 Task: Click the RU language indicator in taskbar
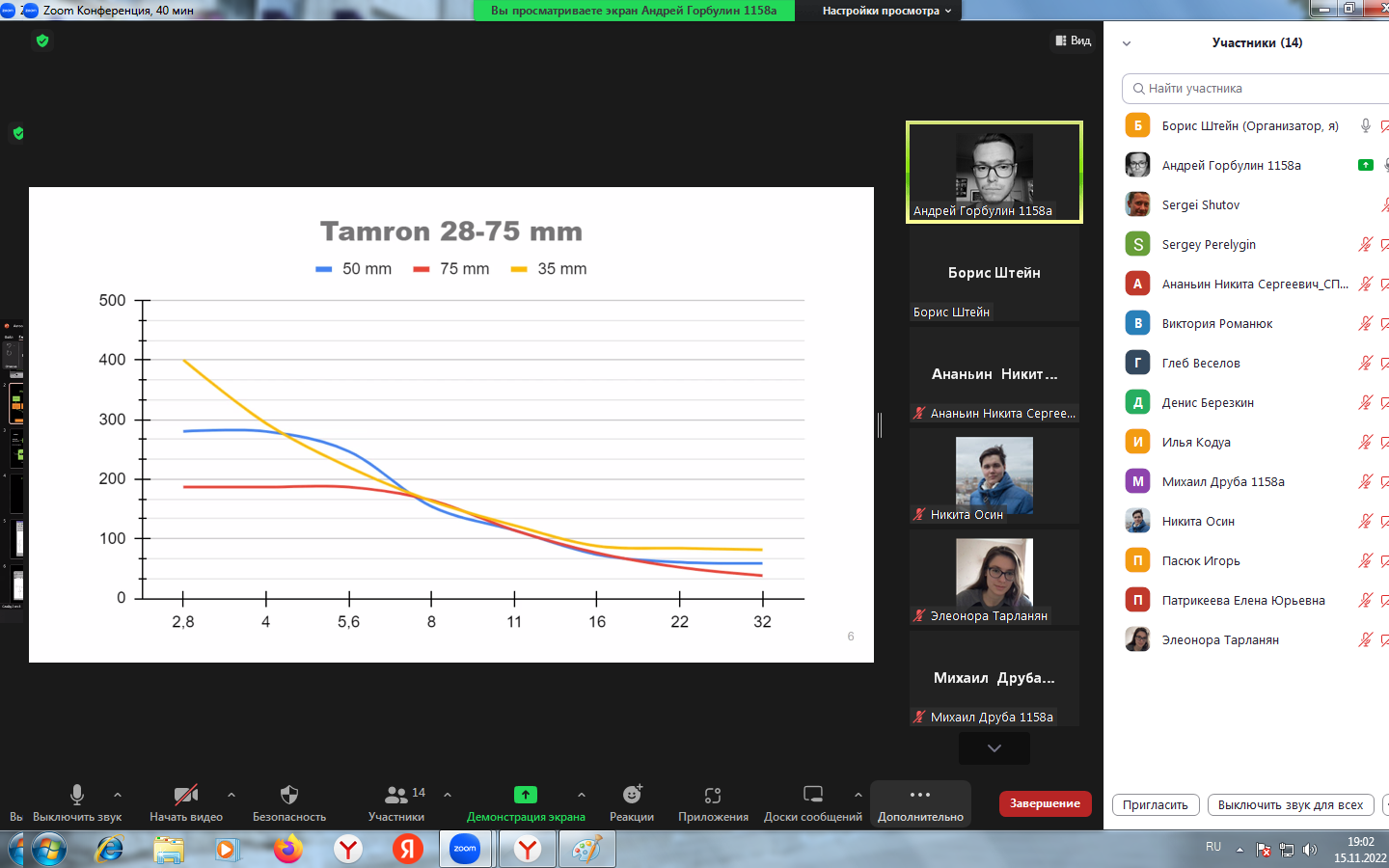click(x=1213, y=847)
